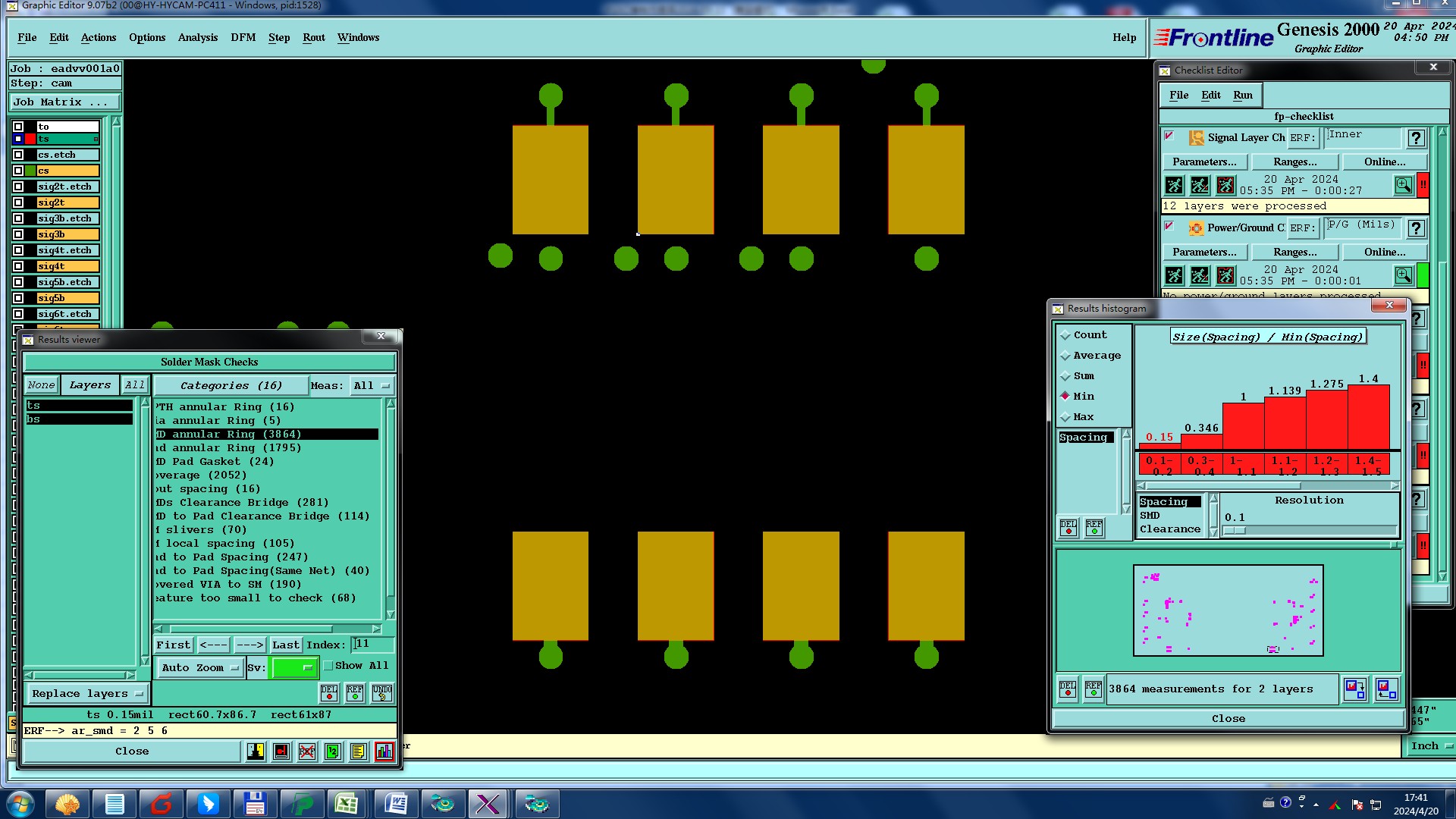Screen dimensions: 1456x819
Task: Open the Analysis menu
Action: click(x=197, y=37)
